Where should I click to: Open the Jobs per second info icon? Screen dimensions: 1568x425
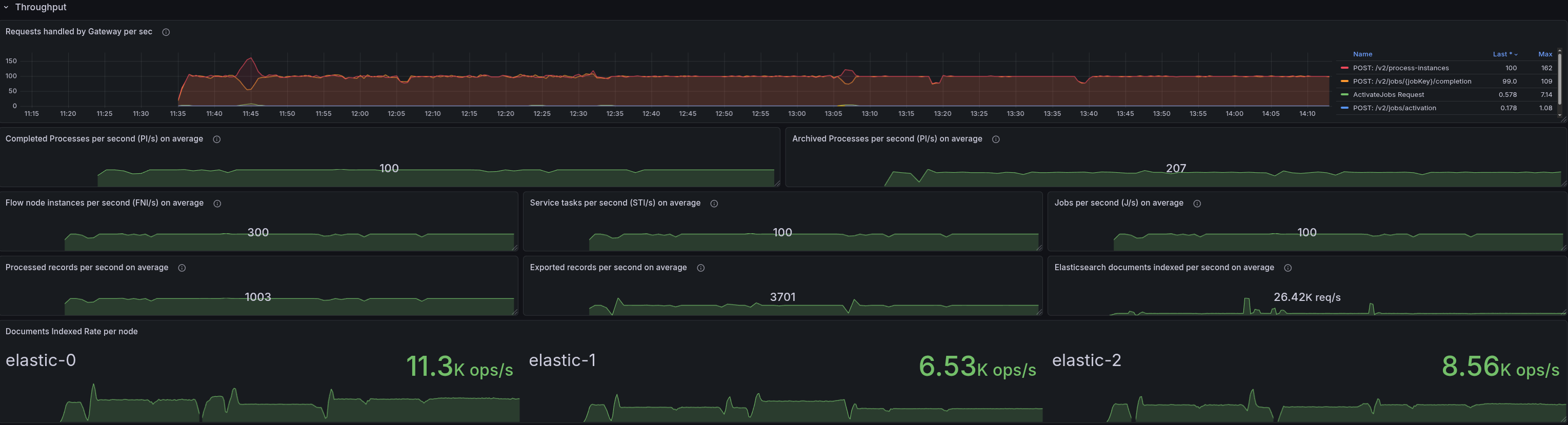(1197, 204)
